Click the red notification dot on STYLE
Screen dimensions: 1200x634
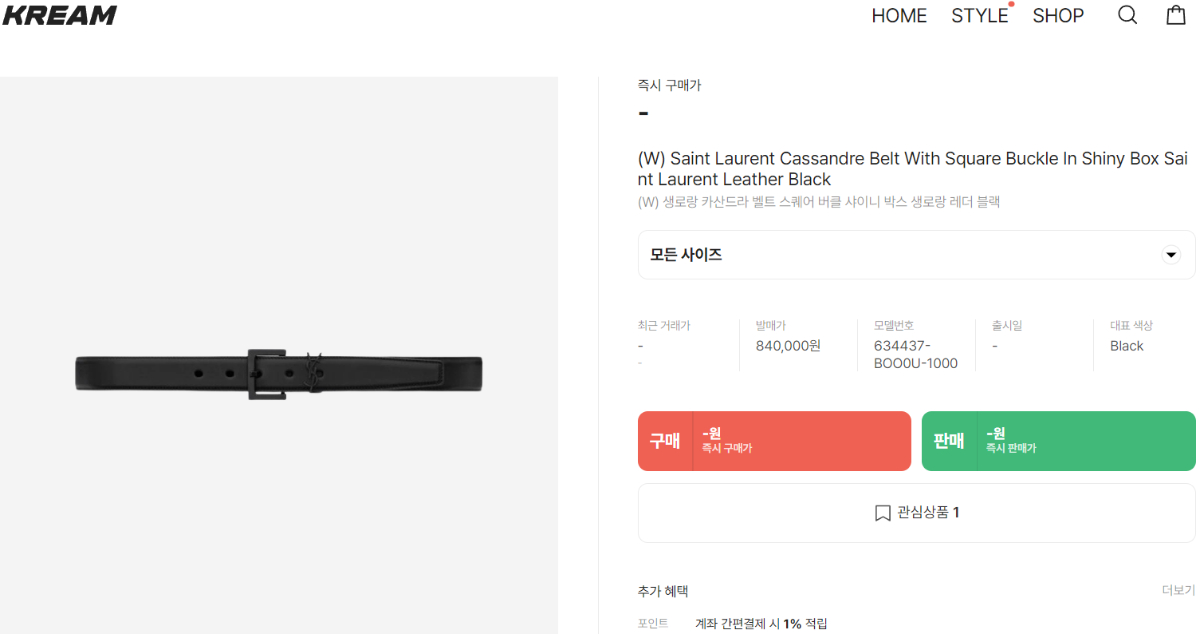[1011, 5]
